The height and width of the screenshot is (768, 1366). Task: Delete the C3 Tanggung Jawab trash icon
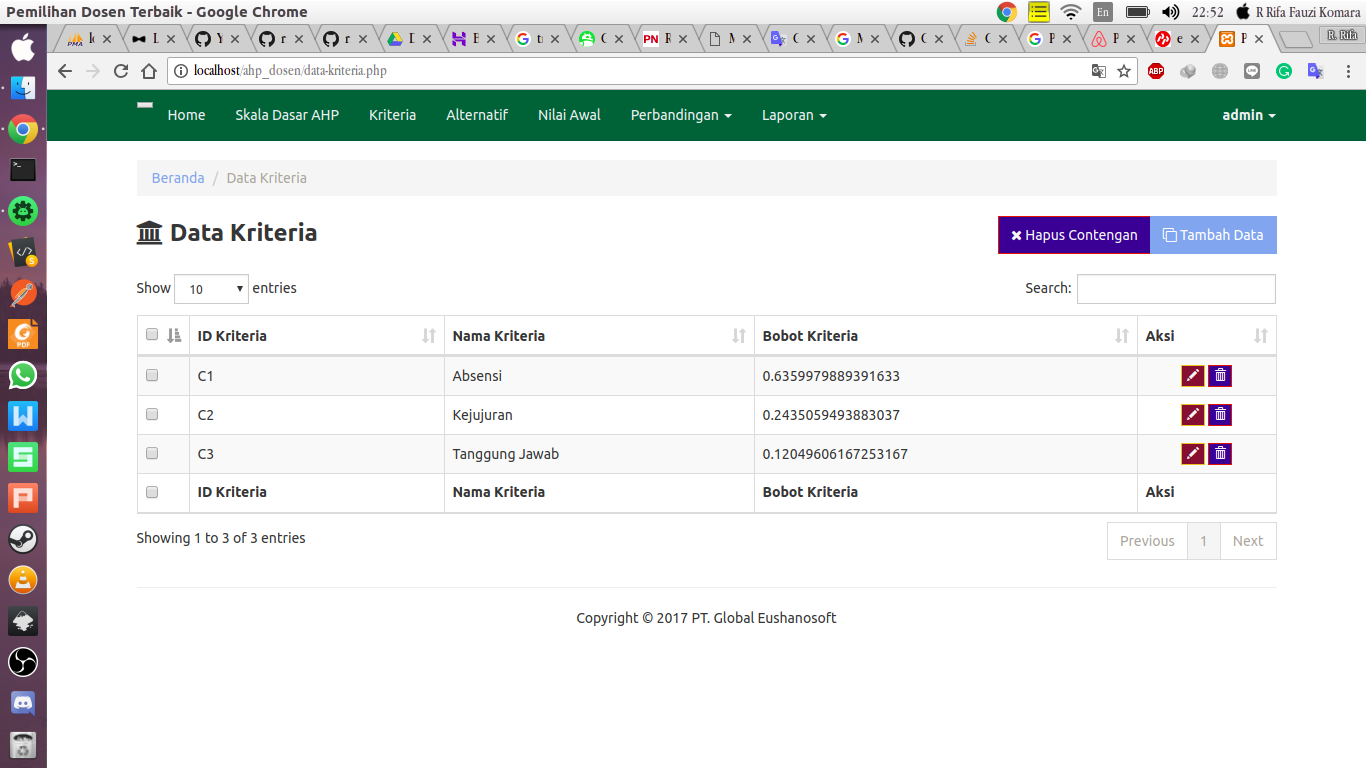pos(1220,454)
